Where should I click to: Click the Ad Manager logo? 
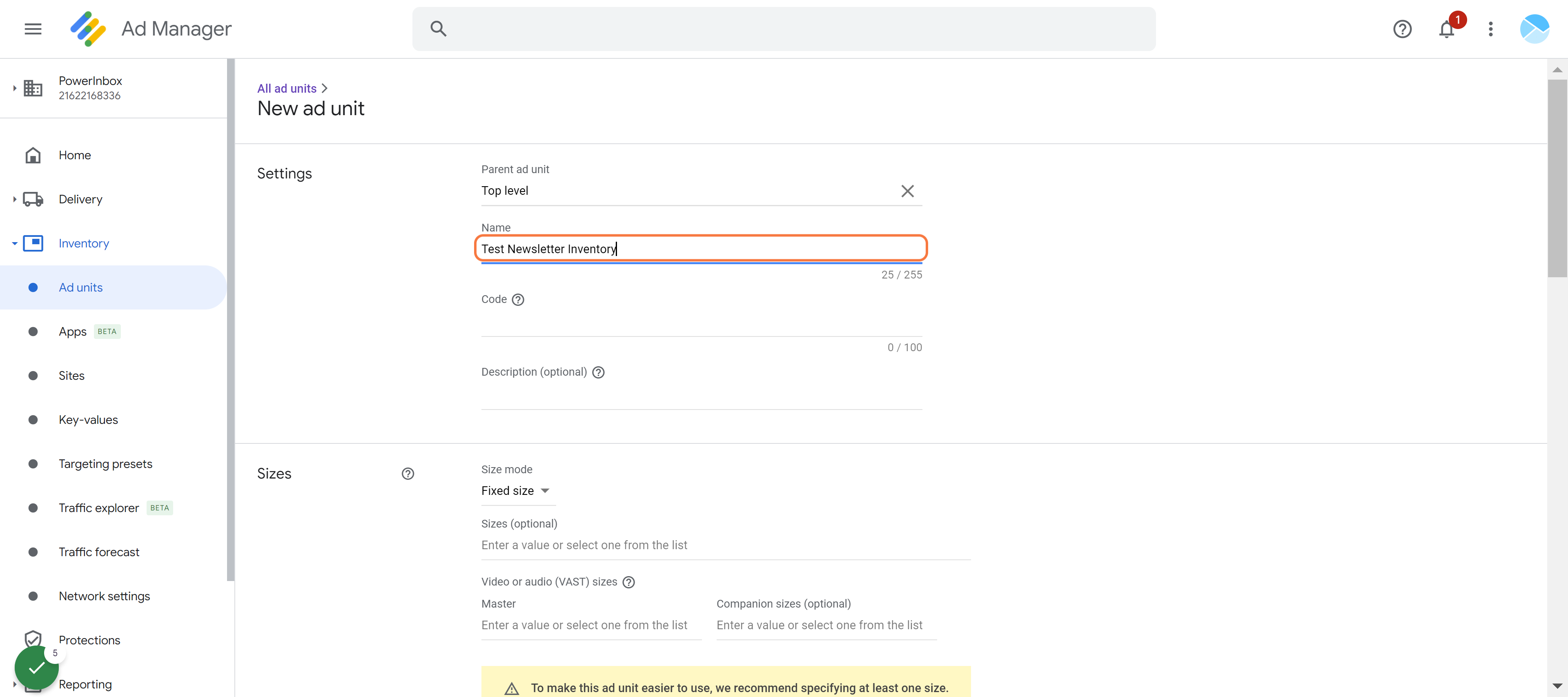coord(88,29)
